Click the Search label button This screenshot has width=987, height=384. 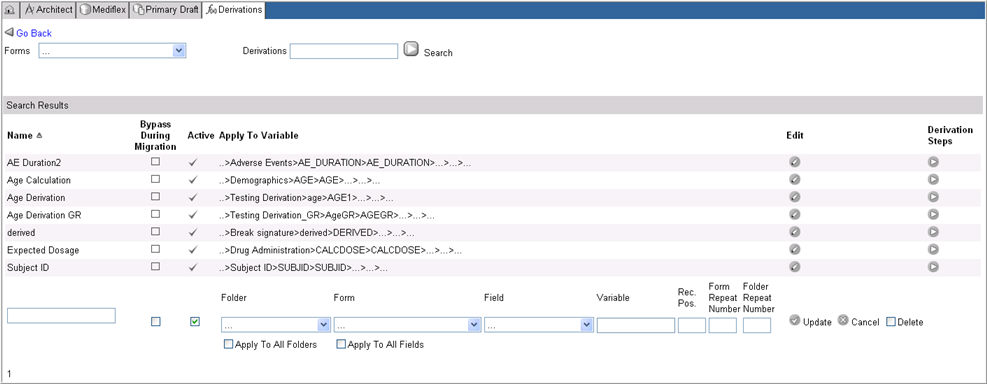pos(438,53)
